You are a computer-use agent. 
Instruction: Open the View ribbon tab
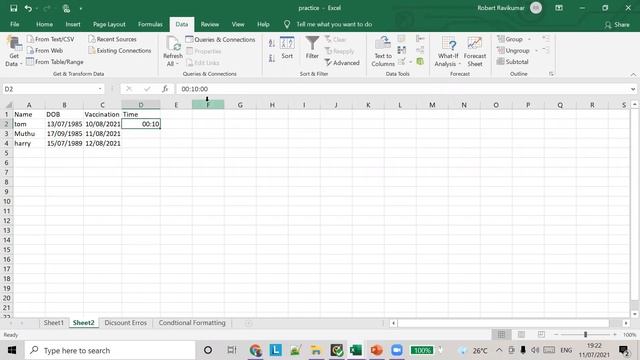coord(238,24)
